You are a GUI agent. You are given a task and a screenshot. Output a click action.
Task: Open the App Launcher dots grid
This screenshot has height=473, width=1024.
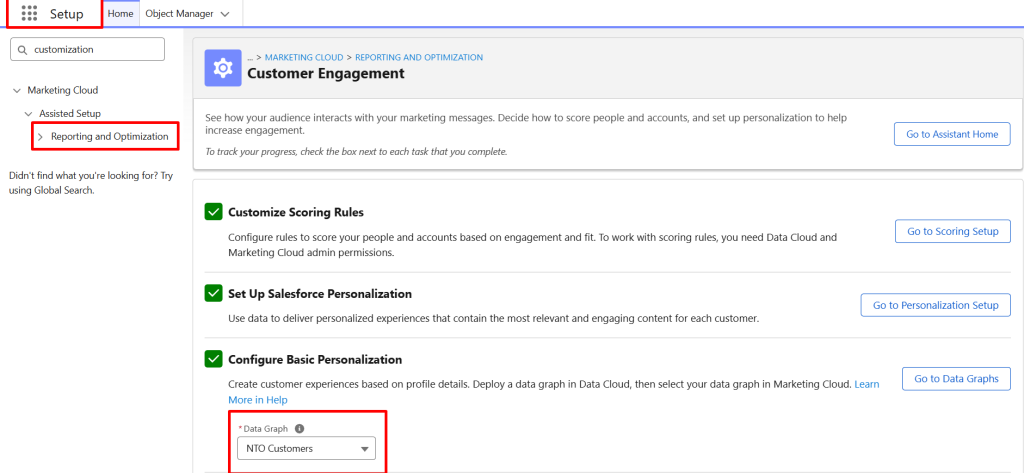[29, 13]
